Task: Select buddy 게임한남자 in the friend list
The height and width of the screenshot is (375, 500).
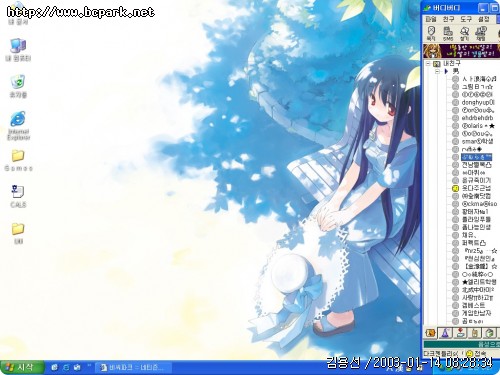Action: click(476, 313)
